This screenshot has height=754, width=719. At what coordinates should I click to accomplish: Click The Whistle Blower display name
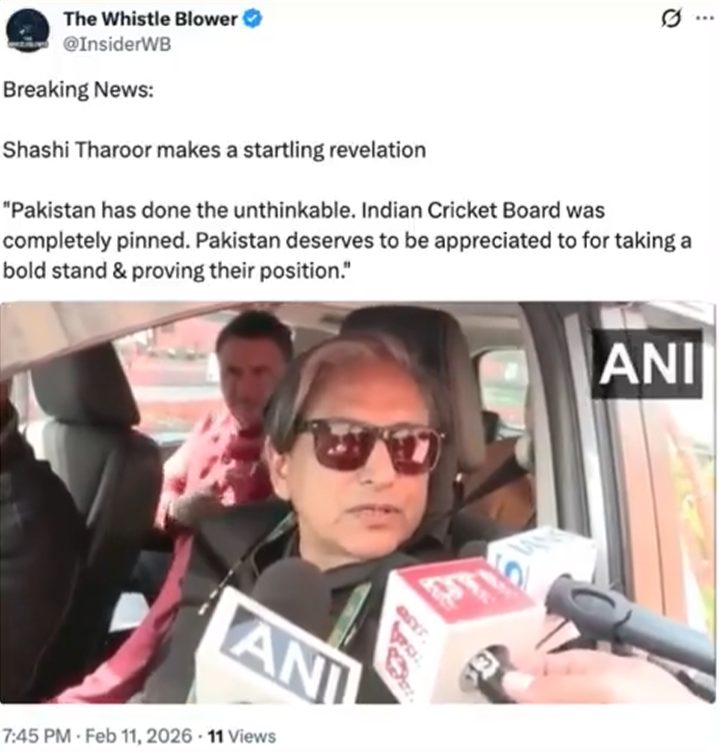(x=151, y=19)
